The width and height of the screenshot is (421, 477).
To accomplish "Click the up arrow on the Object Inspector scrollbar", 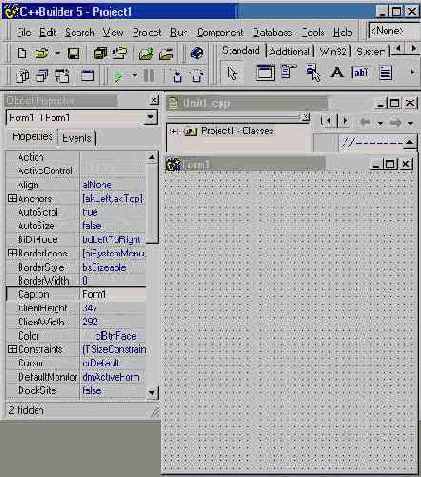I will coord(152,157).
